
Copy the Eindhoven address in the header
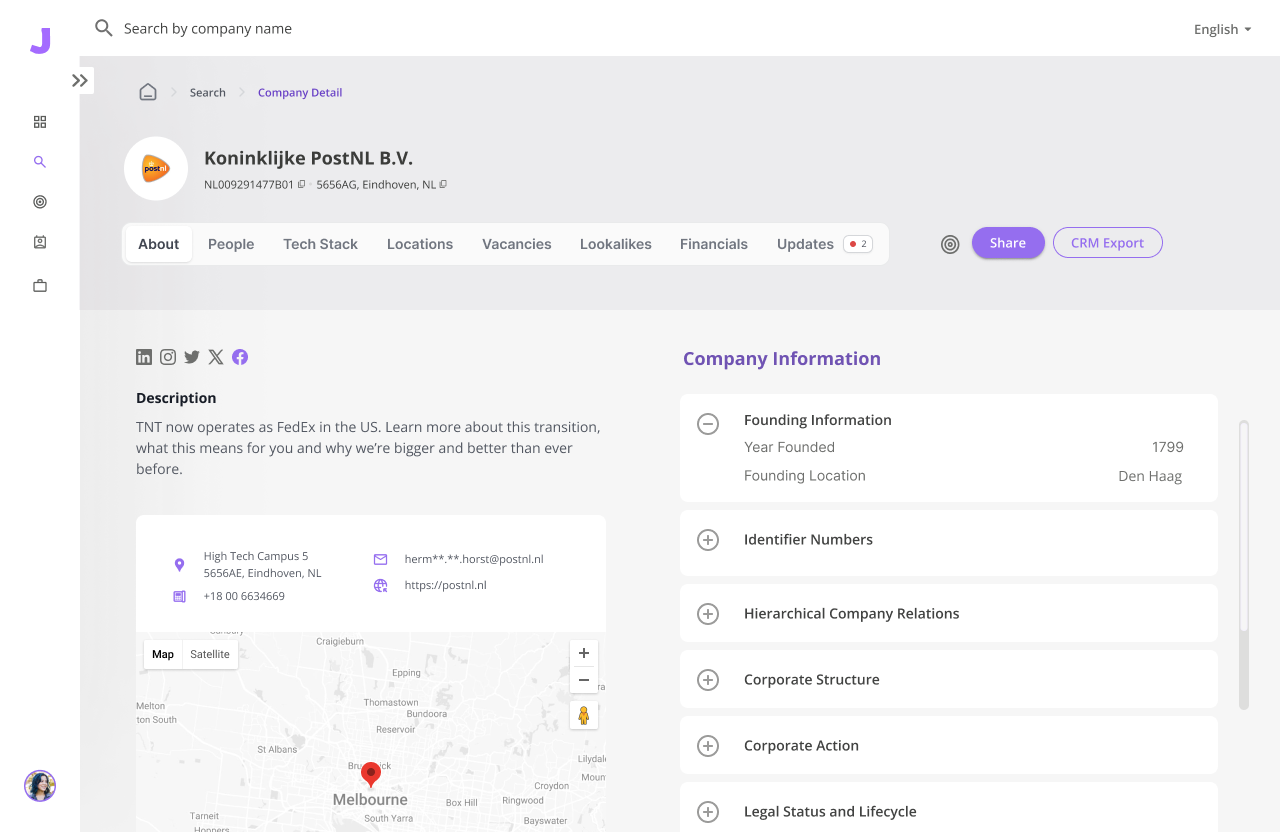click(444, 185)
